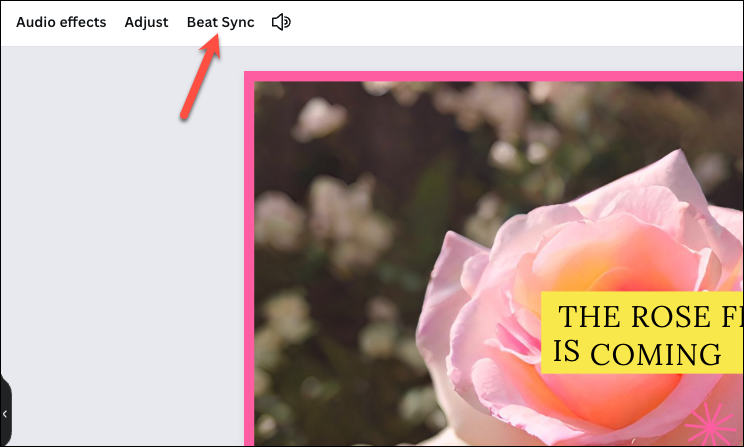Expand the collapsed side panel arrow
This screenshot has width=744, height=447.
click(5, 414)
